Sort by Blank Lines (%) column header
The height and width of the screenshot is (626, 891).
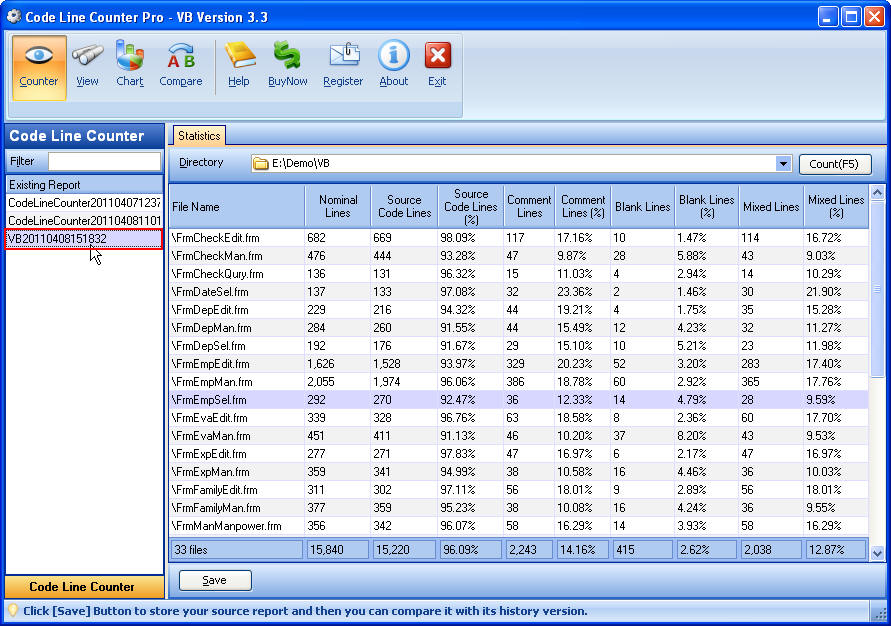(x=707, y=207)
